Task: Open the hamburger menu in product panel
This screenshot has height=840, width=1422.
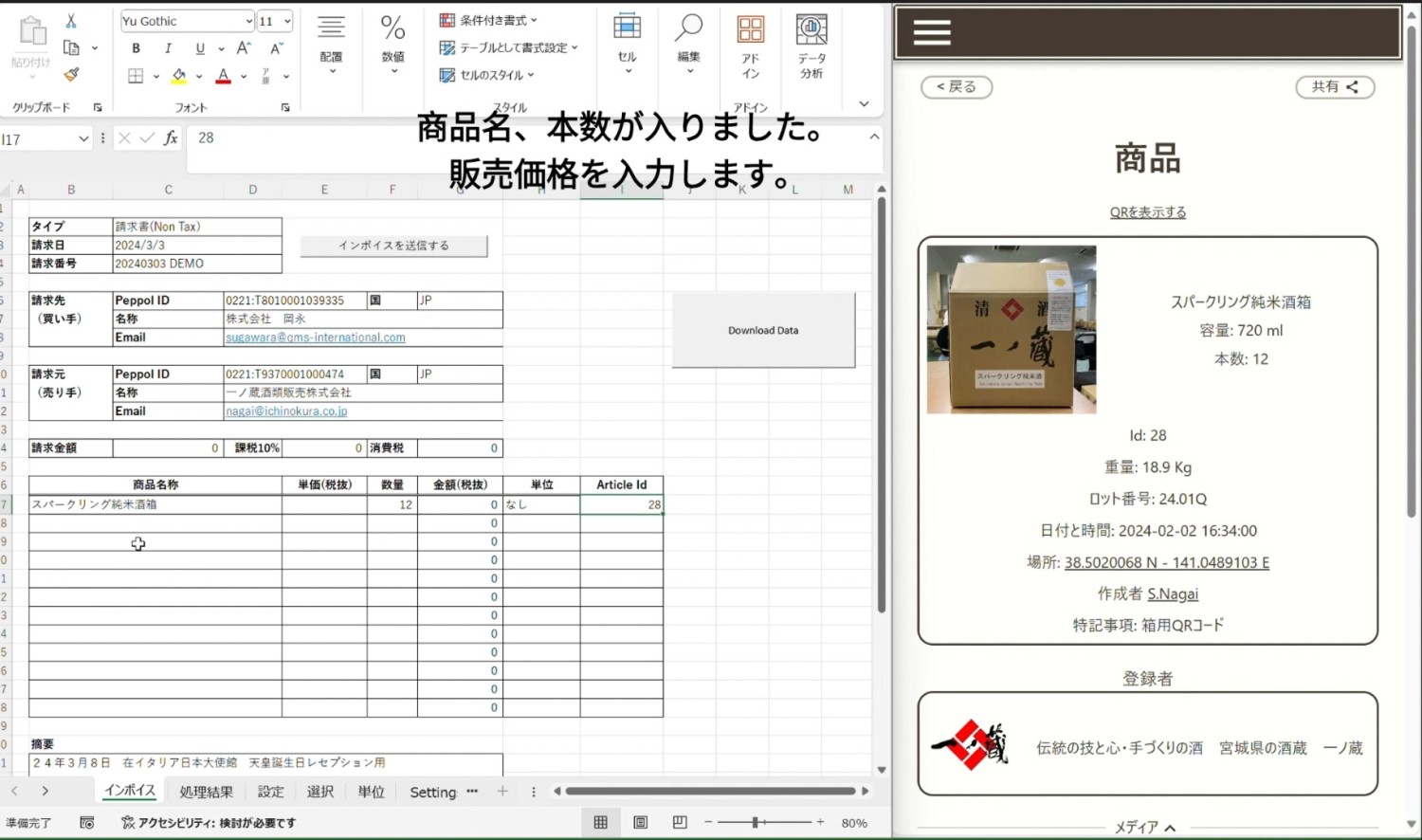Action: pyautogui.click(x=931, y=33)
